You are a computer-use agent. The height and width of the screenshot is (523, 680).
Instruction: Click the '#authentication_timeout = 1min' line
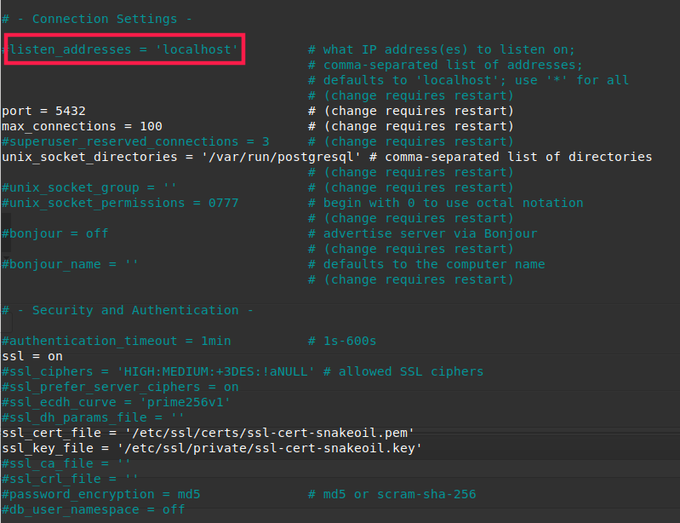pos(116,341)
